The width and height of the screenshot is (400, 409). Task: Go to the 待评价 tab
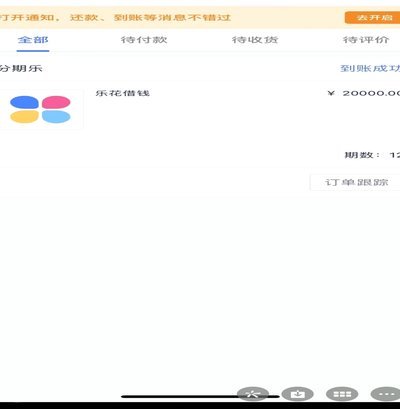point(366,40)
